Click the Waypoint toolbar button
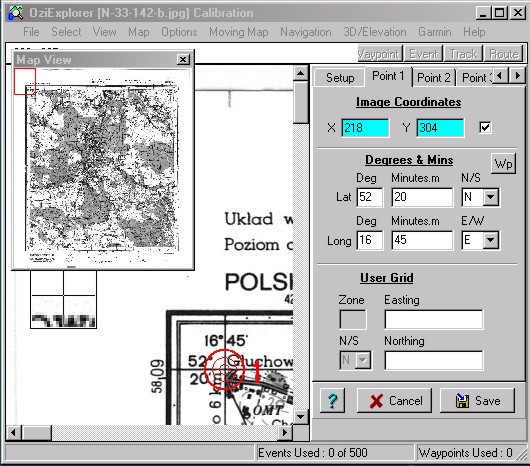Viewport: 530px width, 466px height. click(380, 54)
